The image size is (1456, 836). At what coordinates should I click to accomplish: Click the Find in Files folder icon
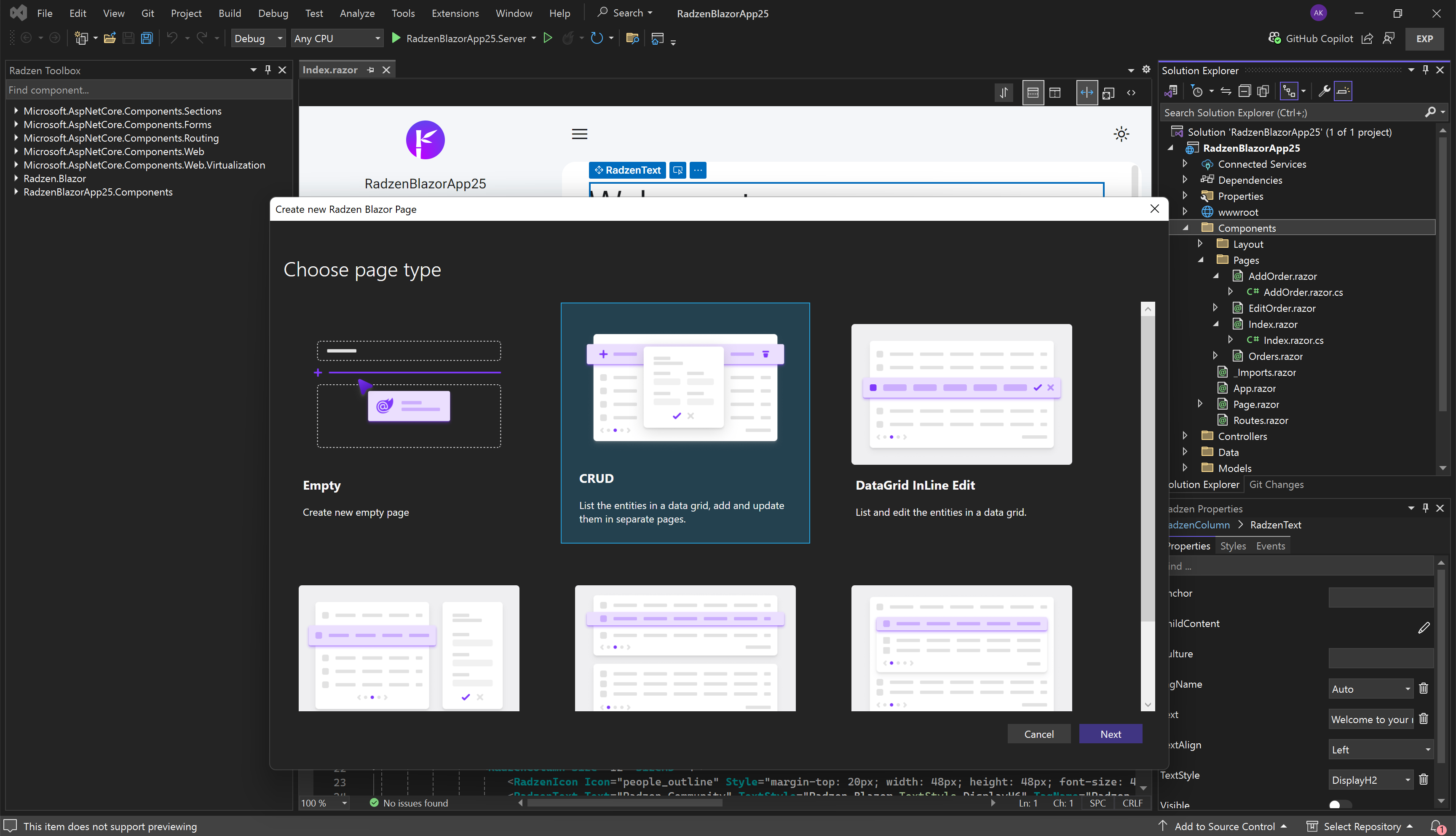tap(632, 38)
